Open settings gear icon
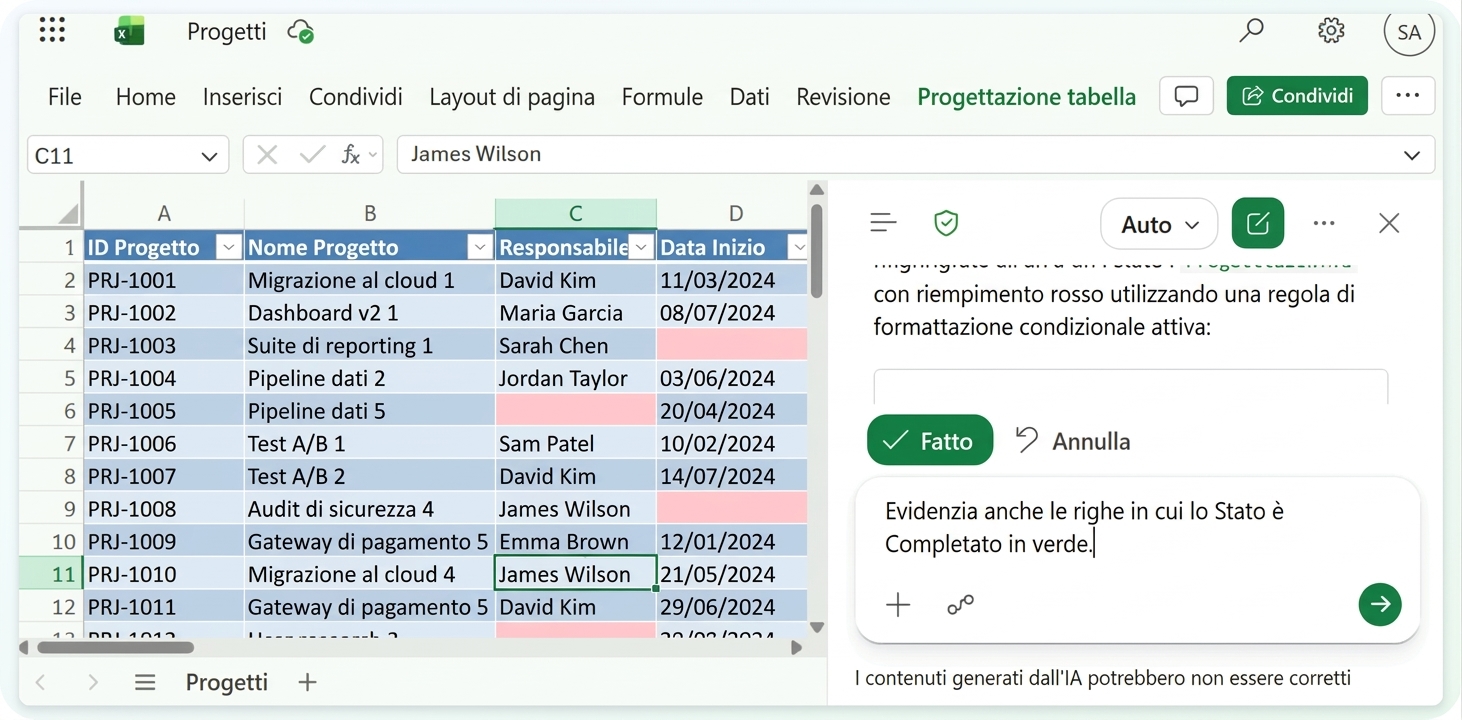 [1331, 31]
